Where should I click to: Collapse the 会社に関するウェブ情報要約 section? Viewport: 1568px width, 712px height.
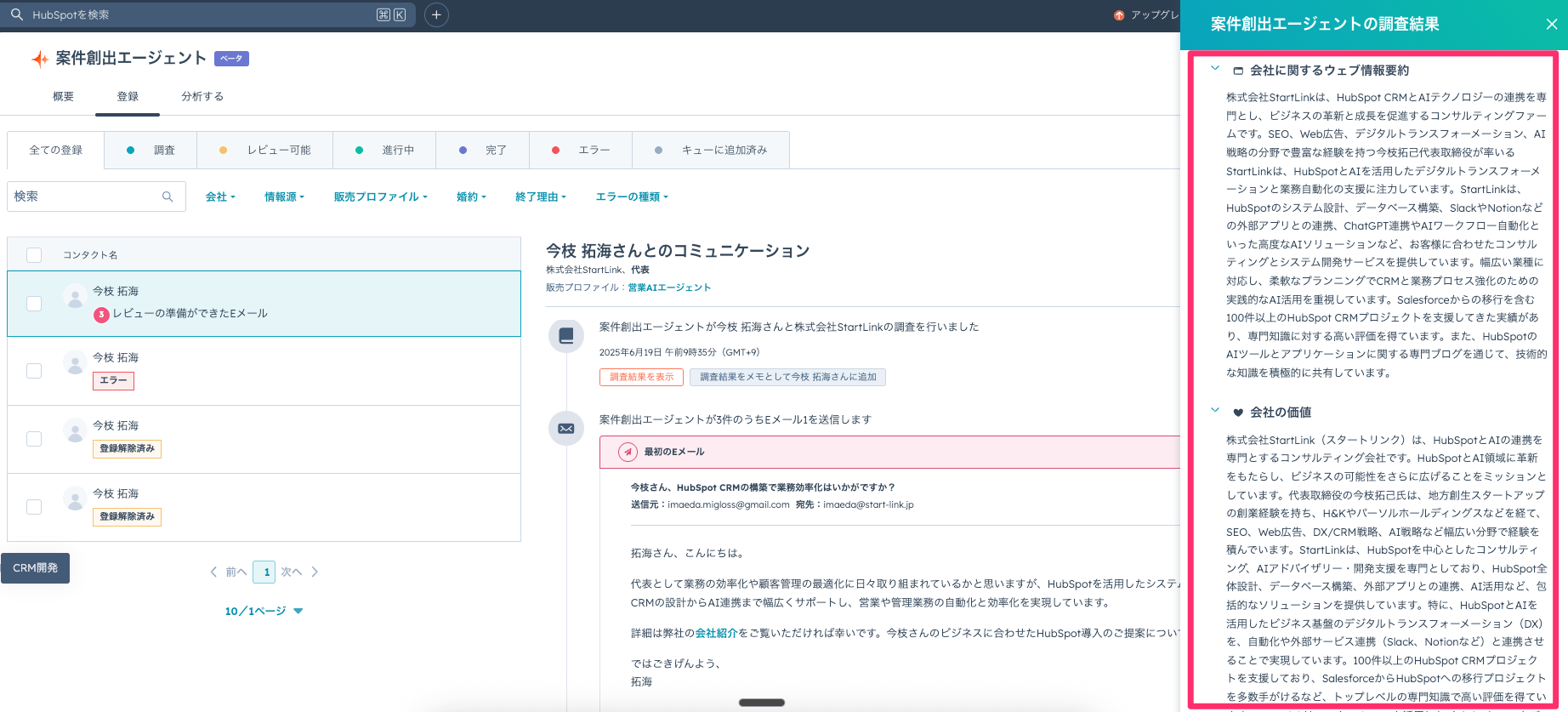click(1215, 69)
